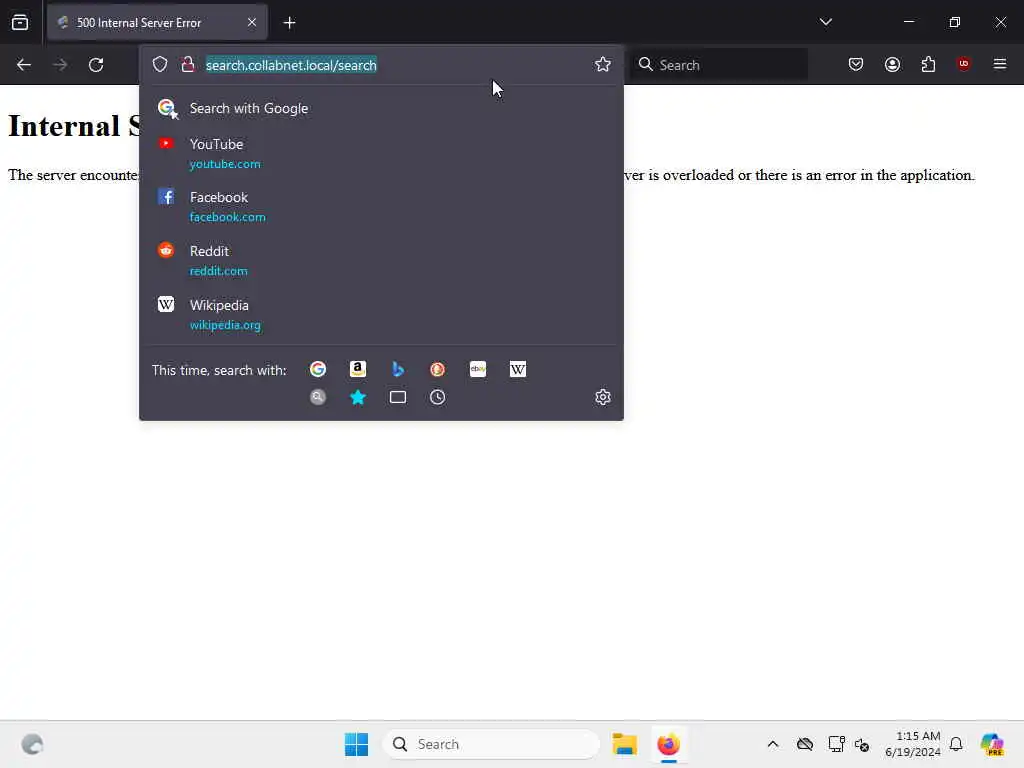Search in History clock icon

click(x=438, y=397)
